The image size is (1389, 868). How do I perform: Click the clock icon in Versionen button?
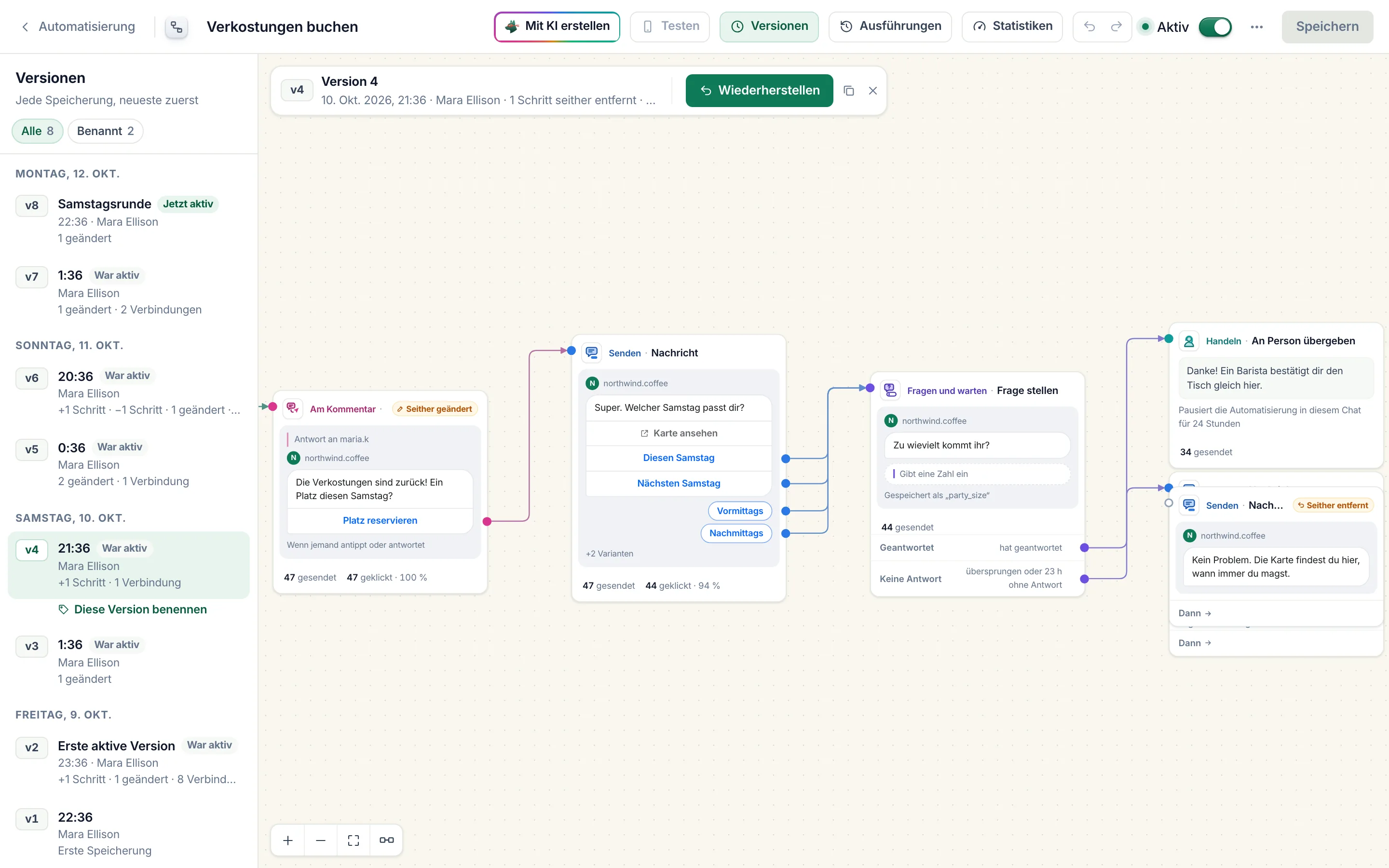click(737, 27)
